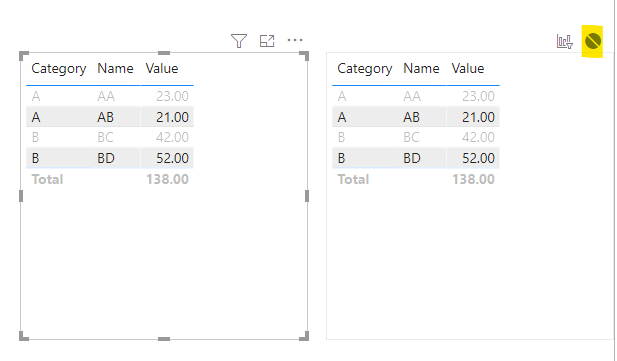
Task: Select AA cell in left table
Action: pyautogui.click(x=106, y=96)
